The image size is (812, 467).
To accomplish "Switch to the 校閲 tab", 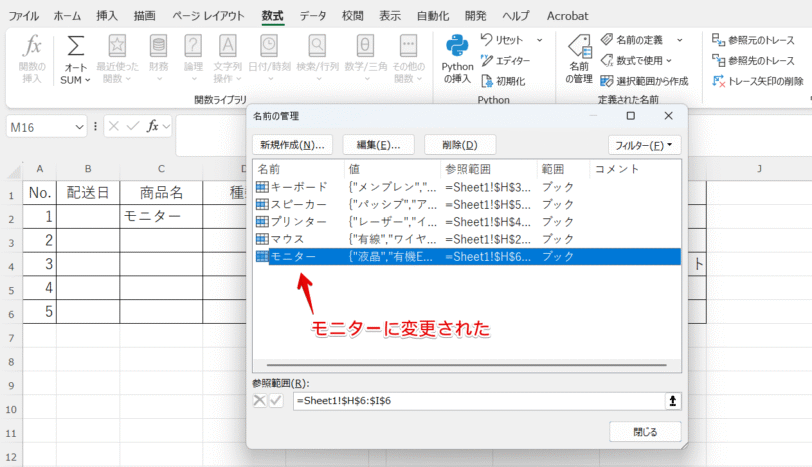I will [x=353, y=16].
